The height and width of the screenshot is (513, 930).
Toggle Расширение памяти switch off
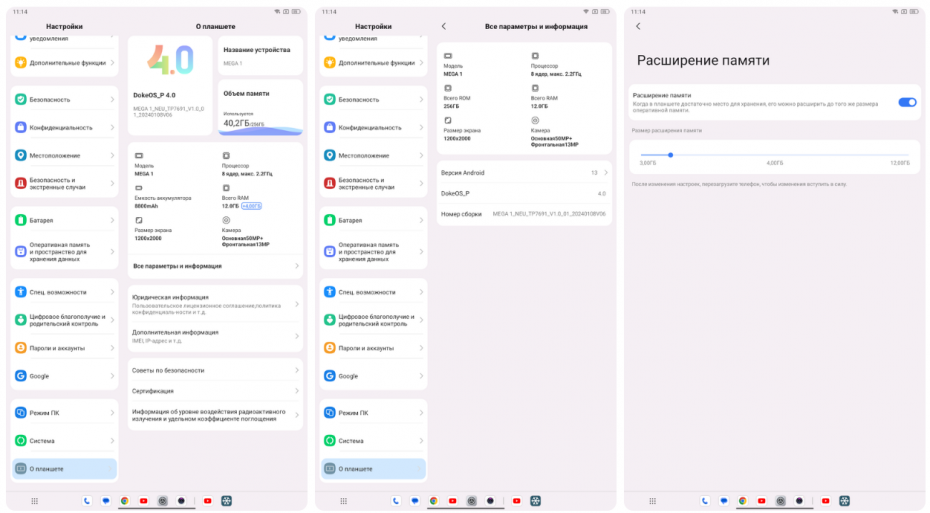point(907,102)
